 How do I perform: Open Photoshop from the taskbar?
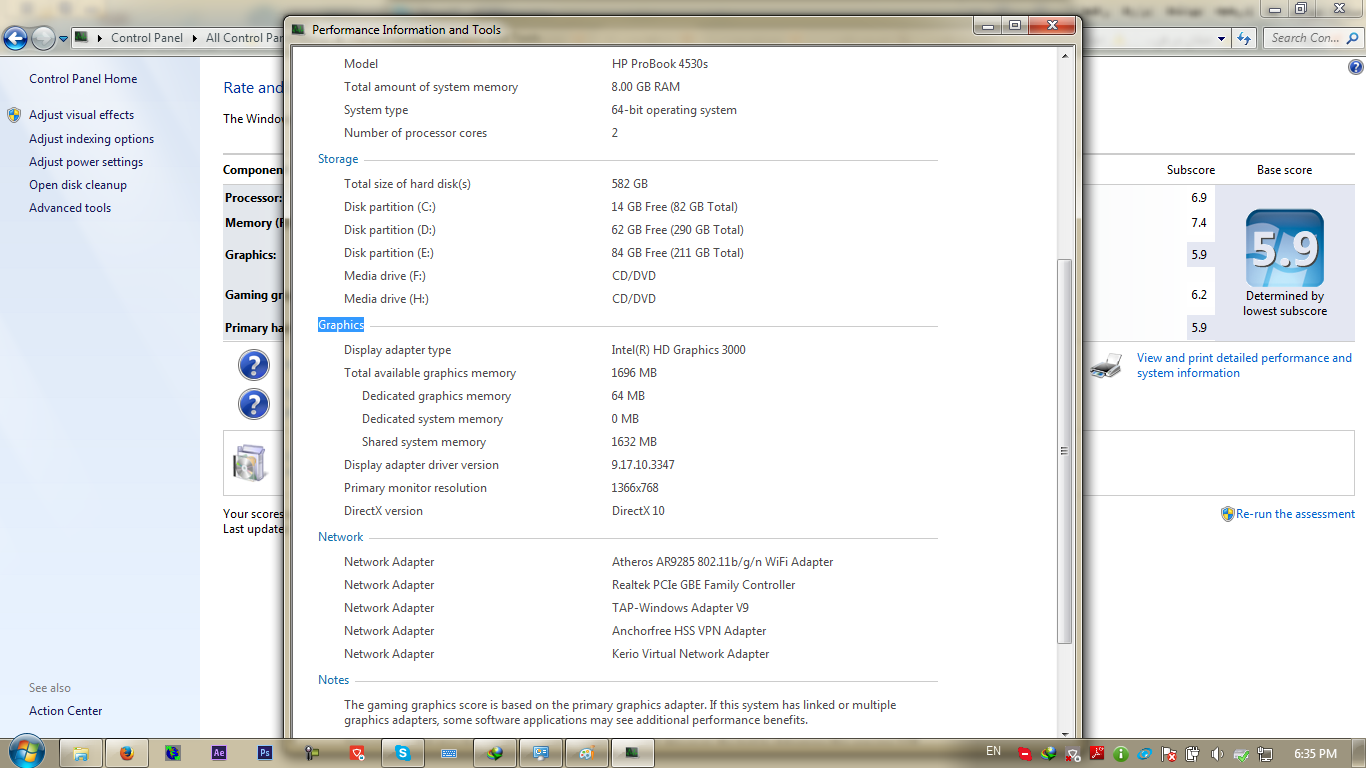tap(265, 753)
